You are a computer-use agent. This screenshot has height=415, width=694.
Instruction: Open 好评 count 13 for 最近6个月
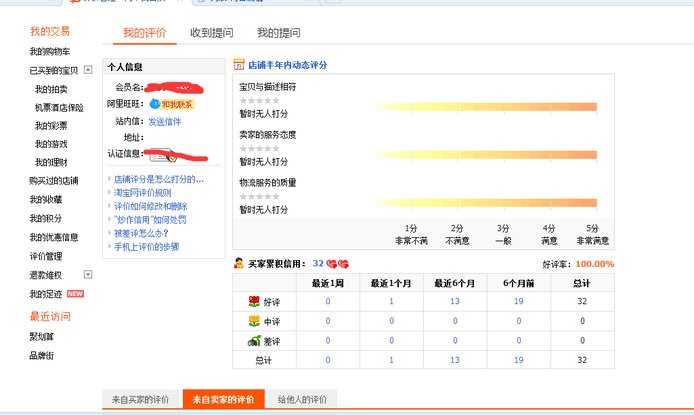(455, 301)
